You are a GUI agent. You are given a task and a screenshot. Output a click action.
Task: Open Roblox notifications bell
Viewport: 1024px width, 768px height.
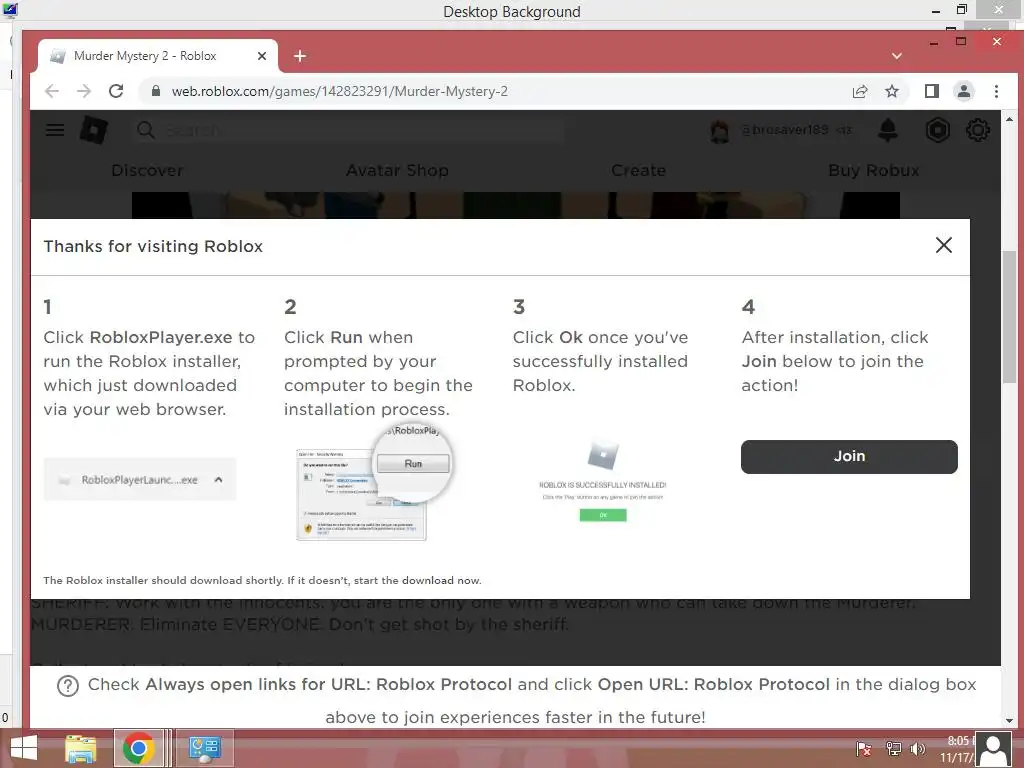(x=888, y=130)
